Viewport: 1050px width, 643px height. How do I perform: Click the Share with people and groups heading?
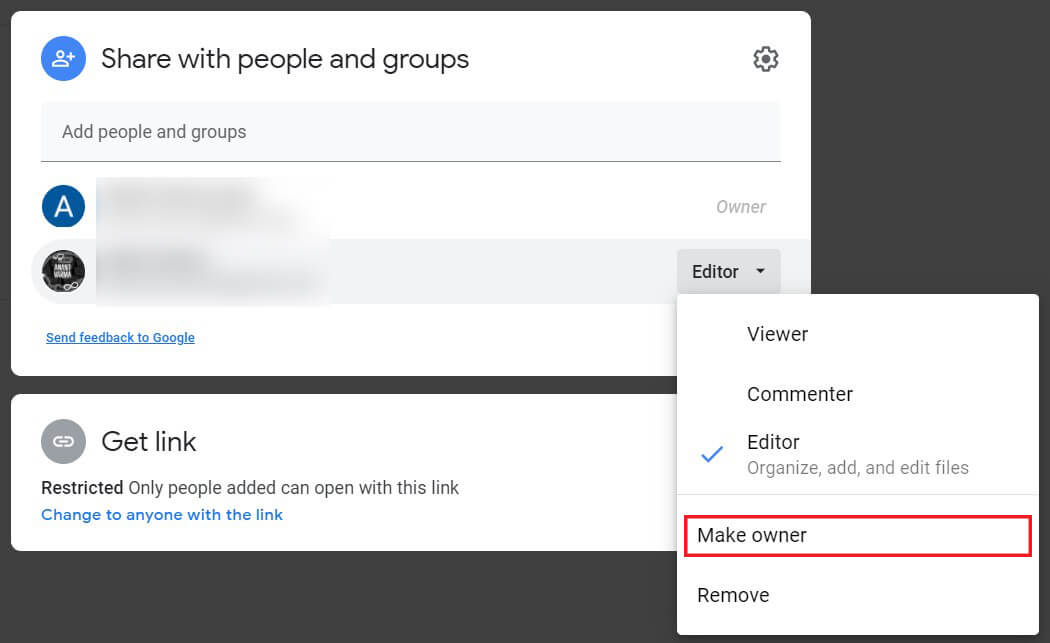click(284, 59)
